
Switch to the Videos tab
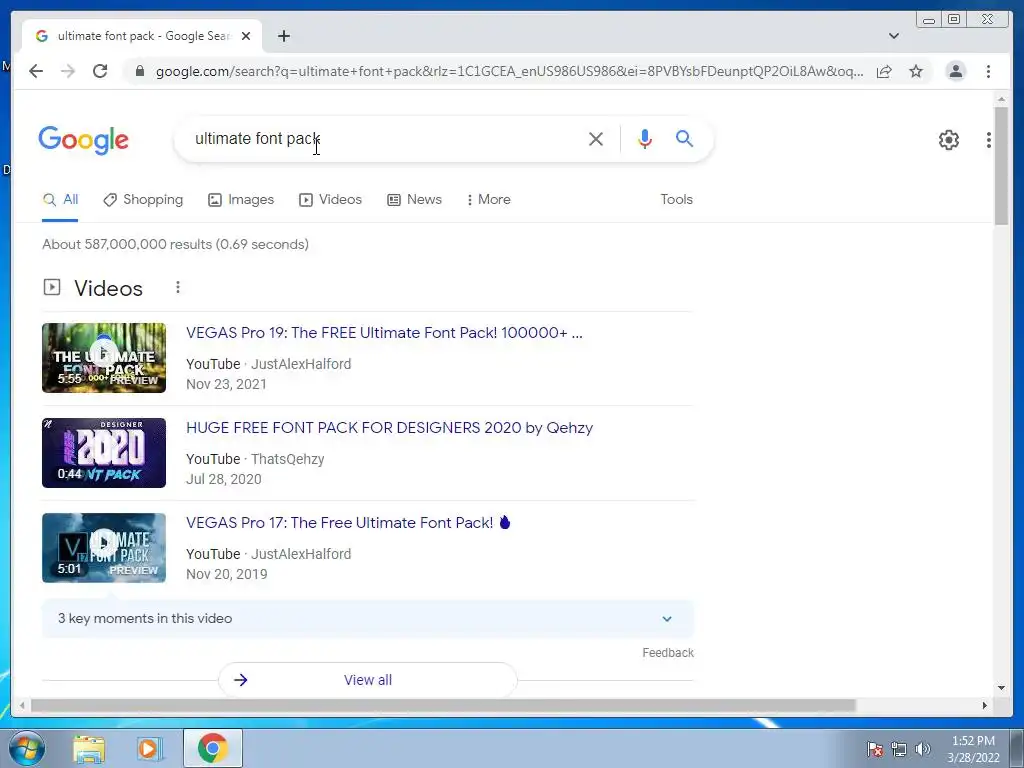[330, 200]
